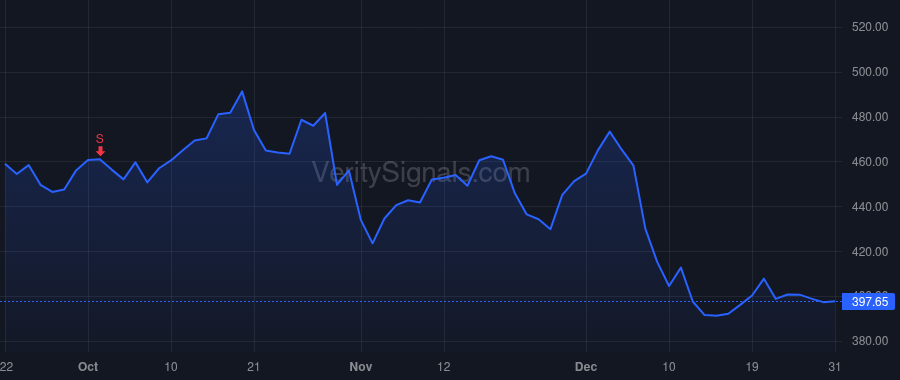Click the 460.00 price axis label
This screenshot has height=380, width=900.
(x=870, y=162)
